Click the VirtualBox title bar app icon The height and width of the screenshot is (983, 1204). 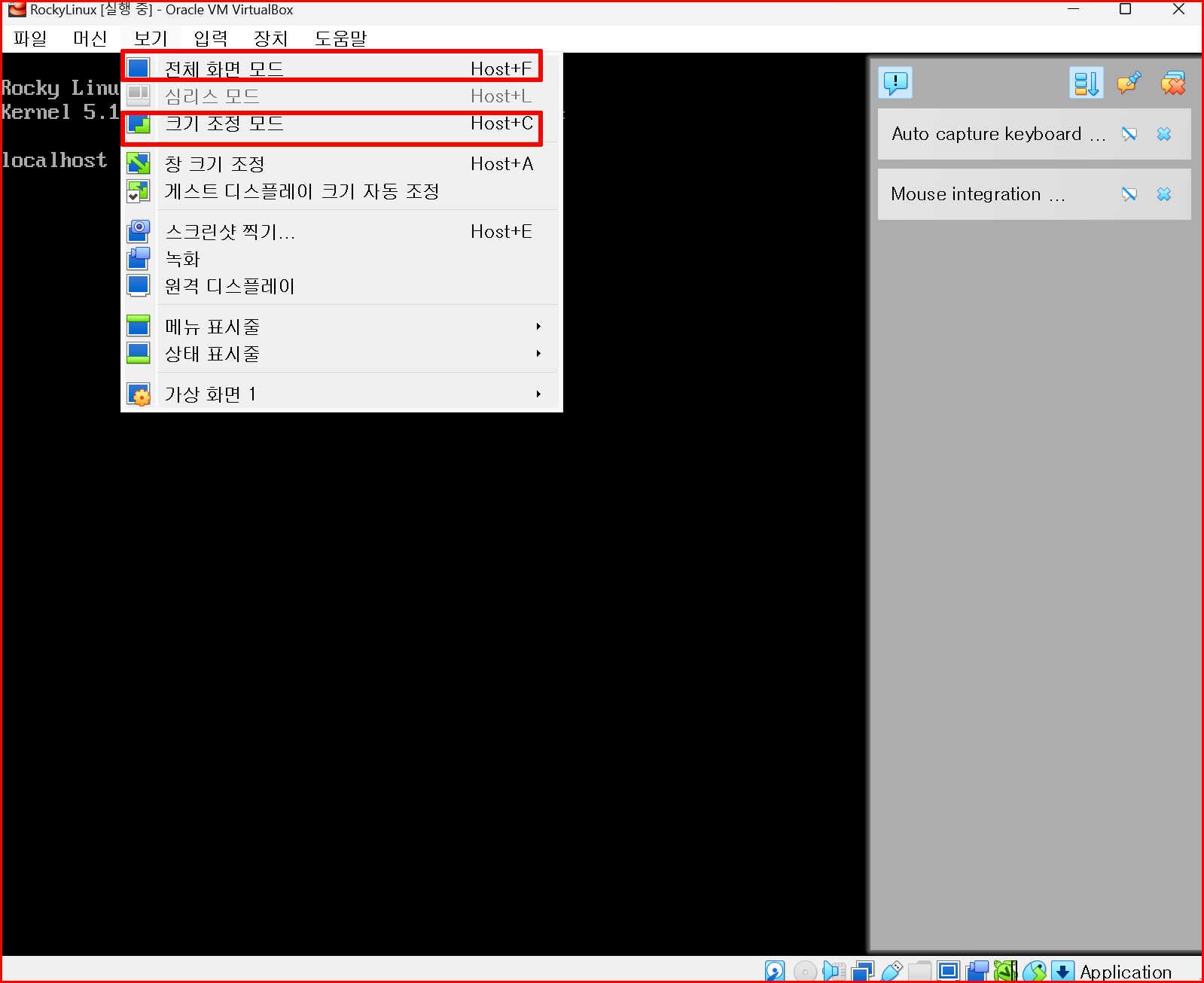[17, 10]
